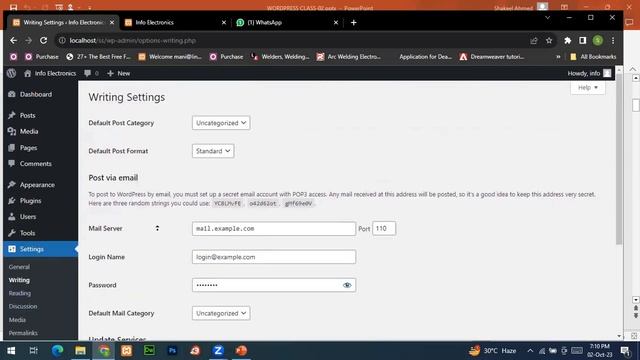Open Arc Welding Electro bookmark

click(x=349, y=57)
